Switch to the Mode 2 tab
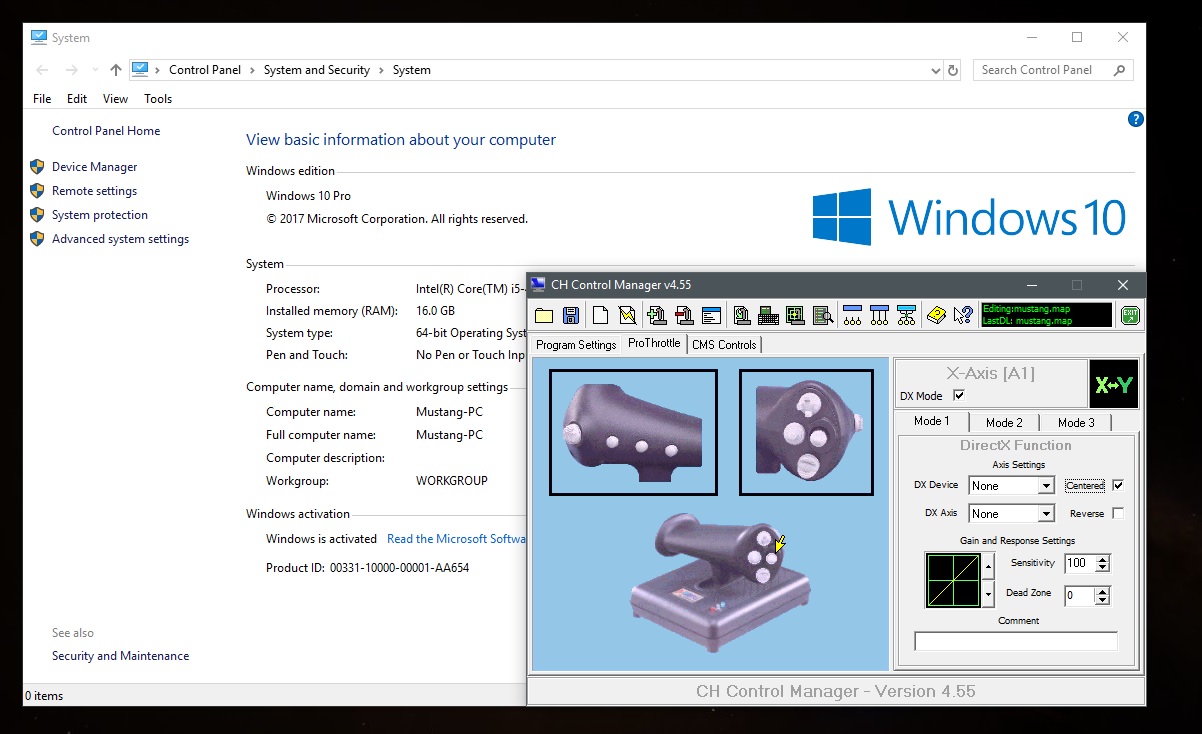The width and height of the screenshot is (1202, 734). (1004, 423)
